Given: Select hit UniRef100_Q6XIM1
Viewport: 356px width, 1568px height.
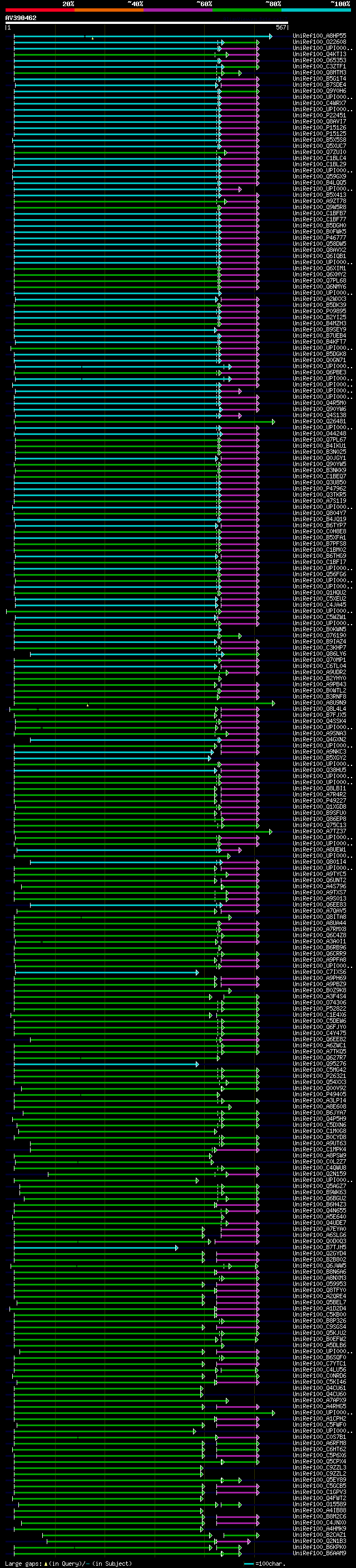Looking at the screenshot, I should tap(319, 268).
